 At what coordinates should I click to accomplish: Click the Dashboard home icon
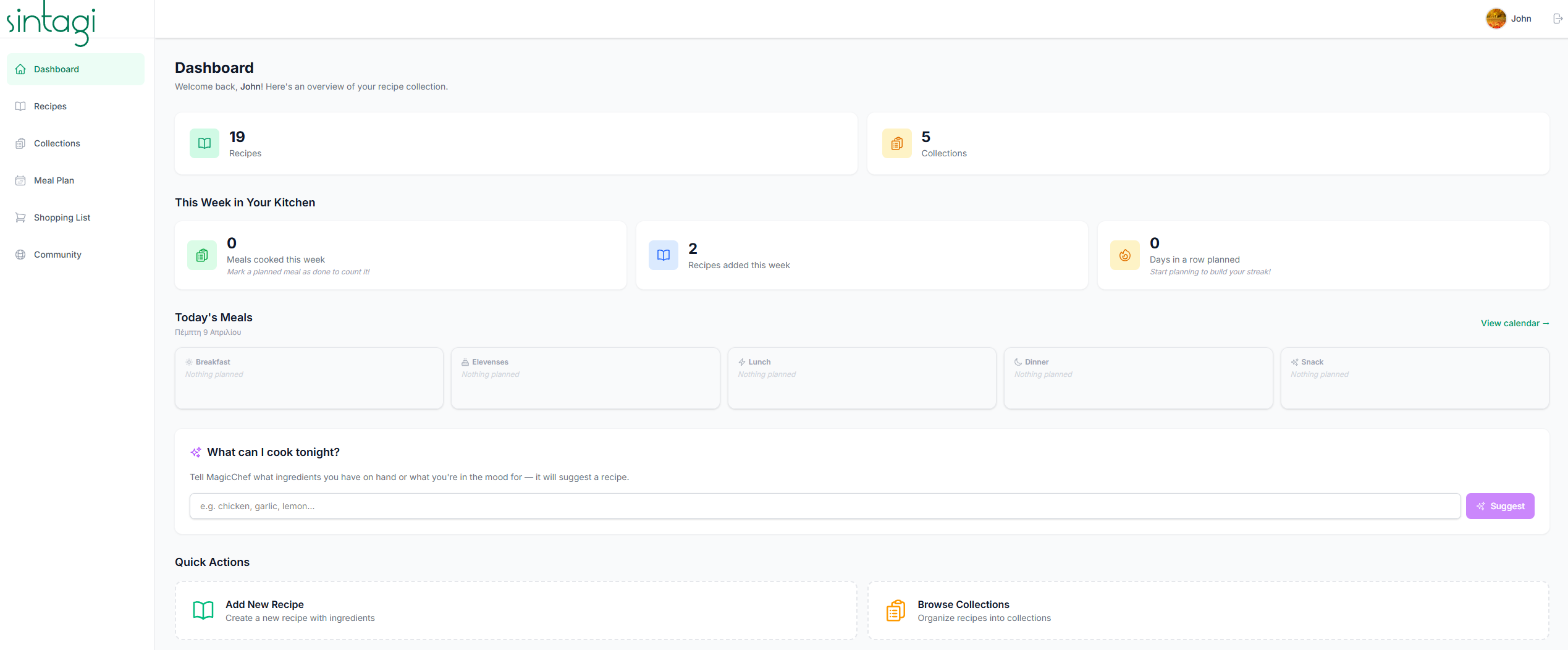point(20,69)
